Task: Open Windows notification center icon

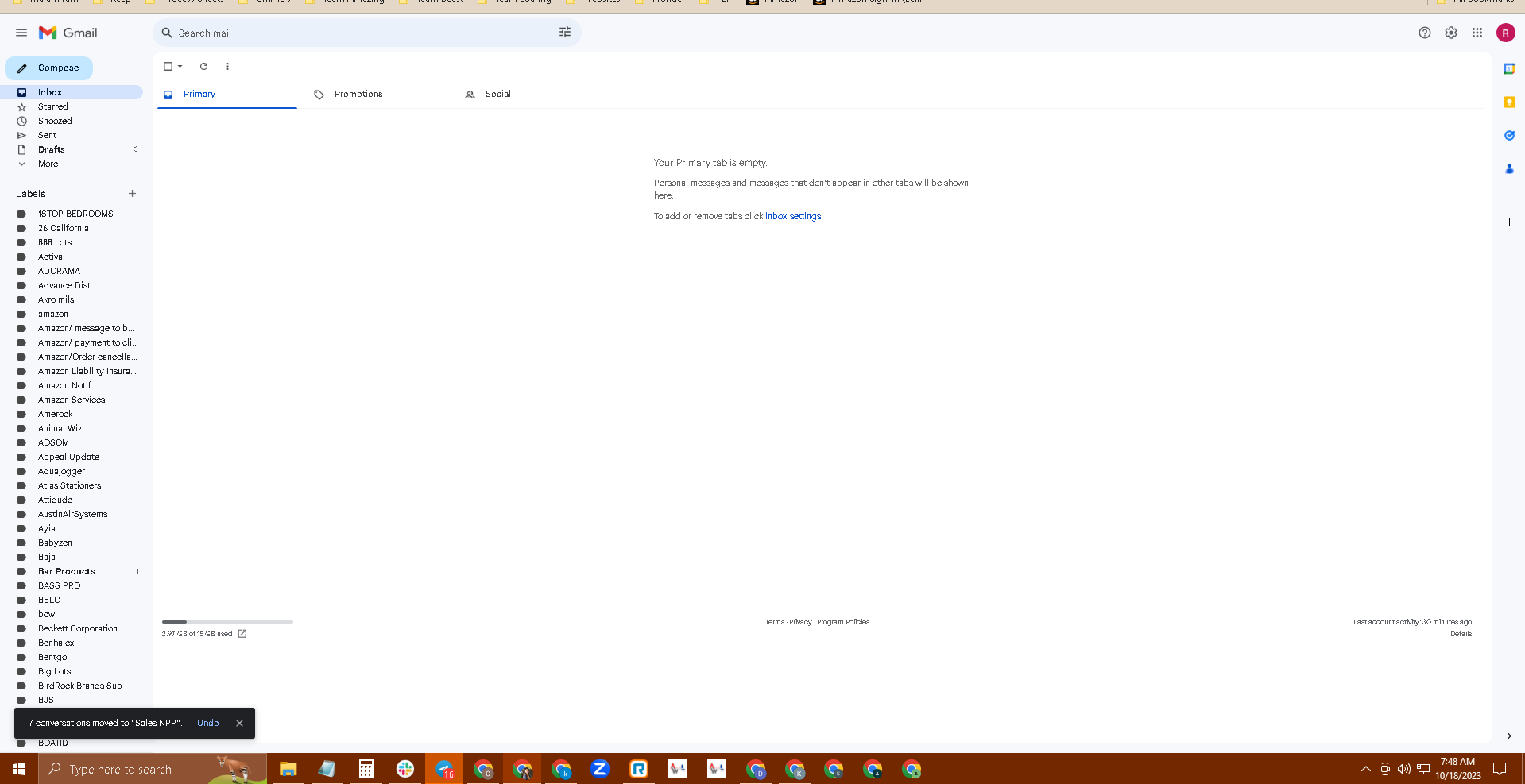Action: coord(1500,769)
